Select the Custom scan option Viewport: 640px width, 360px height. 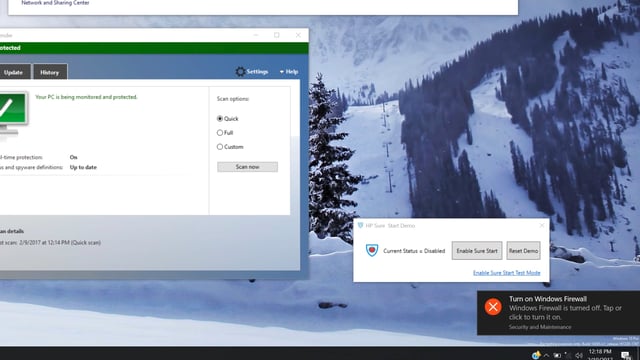click(x=230, y=147)
